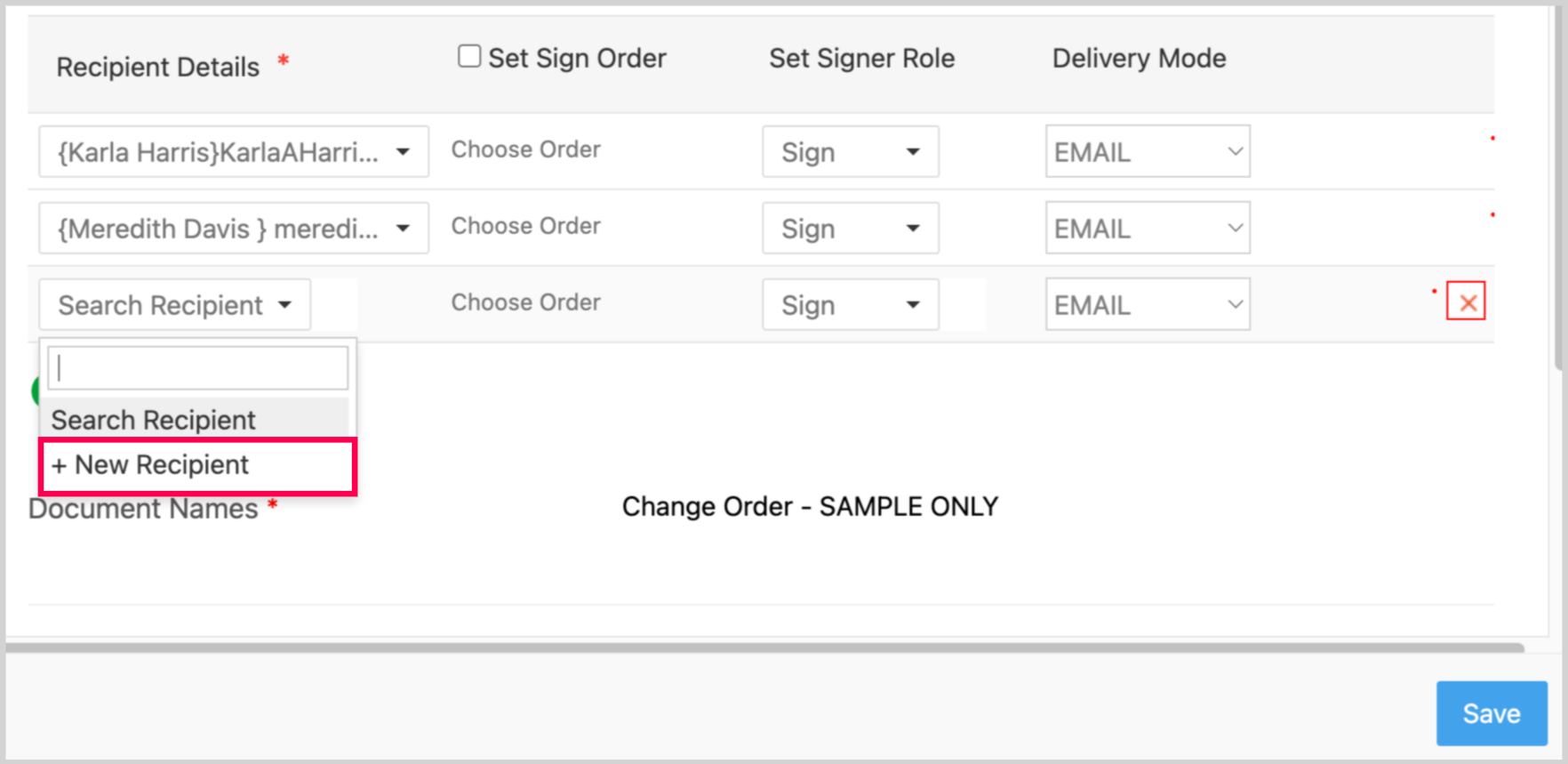Click the Change Order - SAMPLE ONLY document name

pos(810,507)
